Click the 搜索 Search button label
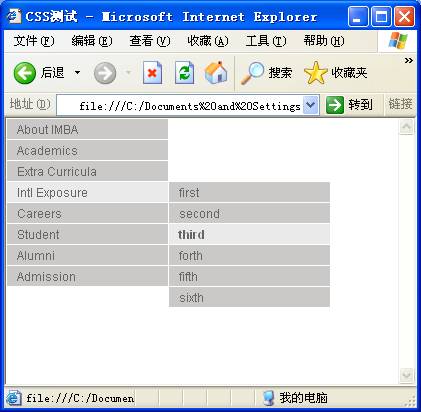Image resolution: width=421 pixels, height=412 pixels. pyautogui.click(x=280, y=72)
